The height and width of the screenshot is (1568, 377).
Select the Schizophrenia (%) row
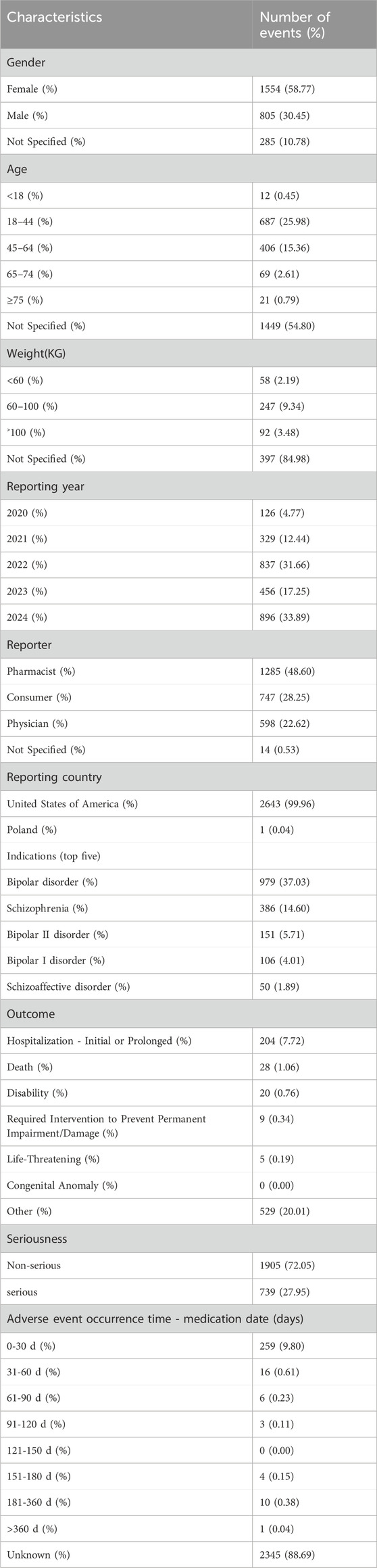click(x=188, y=908)
